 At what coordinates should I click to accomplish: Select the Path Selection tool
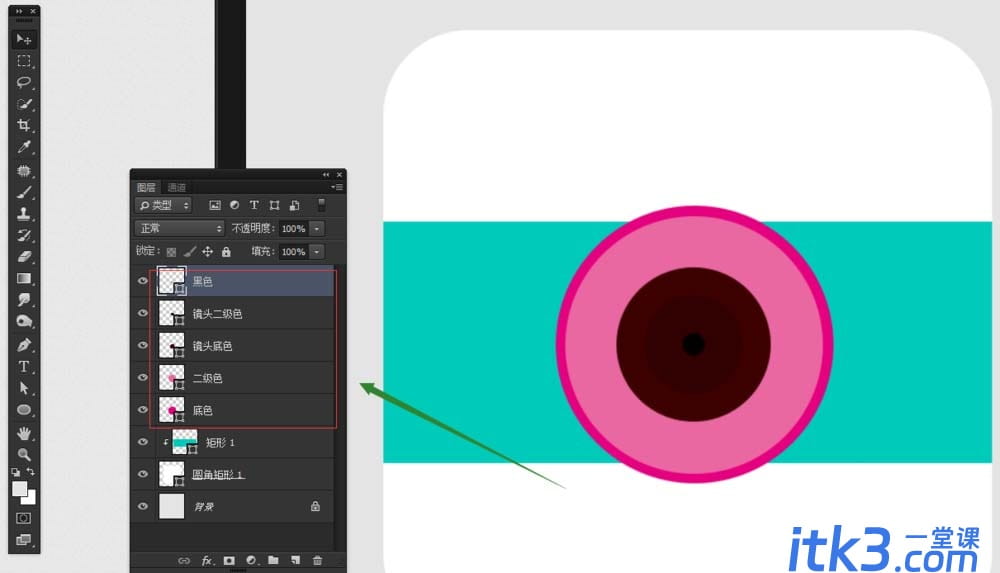(x=24, y=388)
